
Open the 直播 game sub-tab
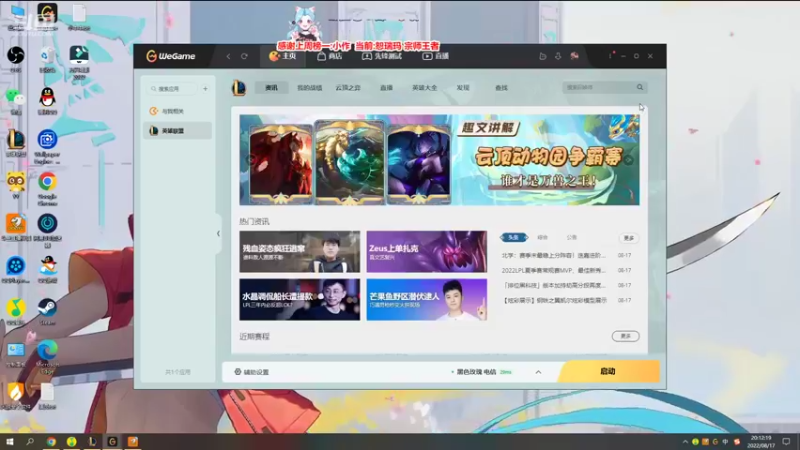coord(386,88)
